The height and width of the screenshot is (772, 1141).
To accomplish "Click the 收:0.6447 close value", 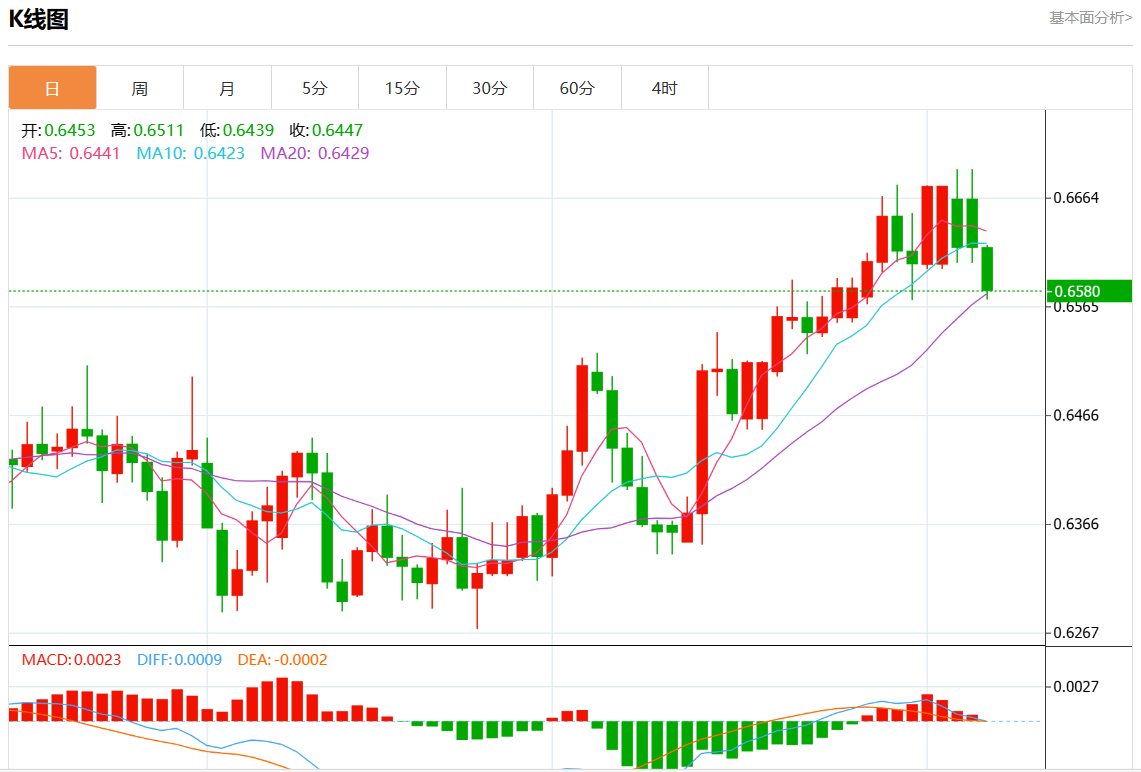I will tap(326, 130).
